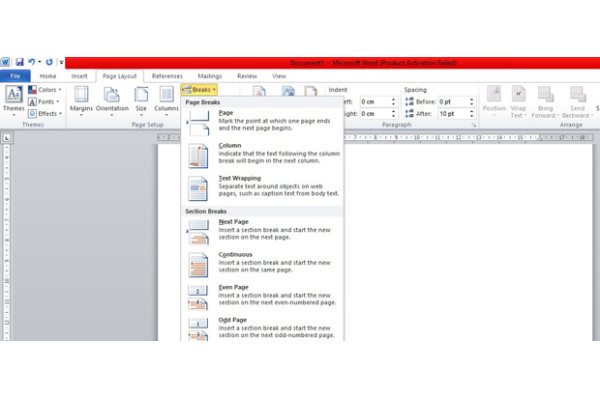
Task: Click the Bring Forward button
Action: tap(545, 101)
